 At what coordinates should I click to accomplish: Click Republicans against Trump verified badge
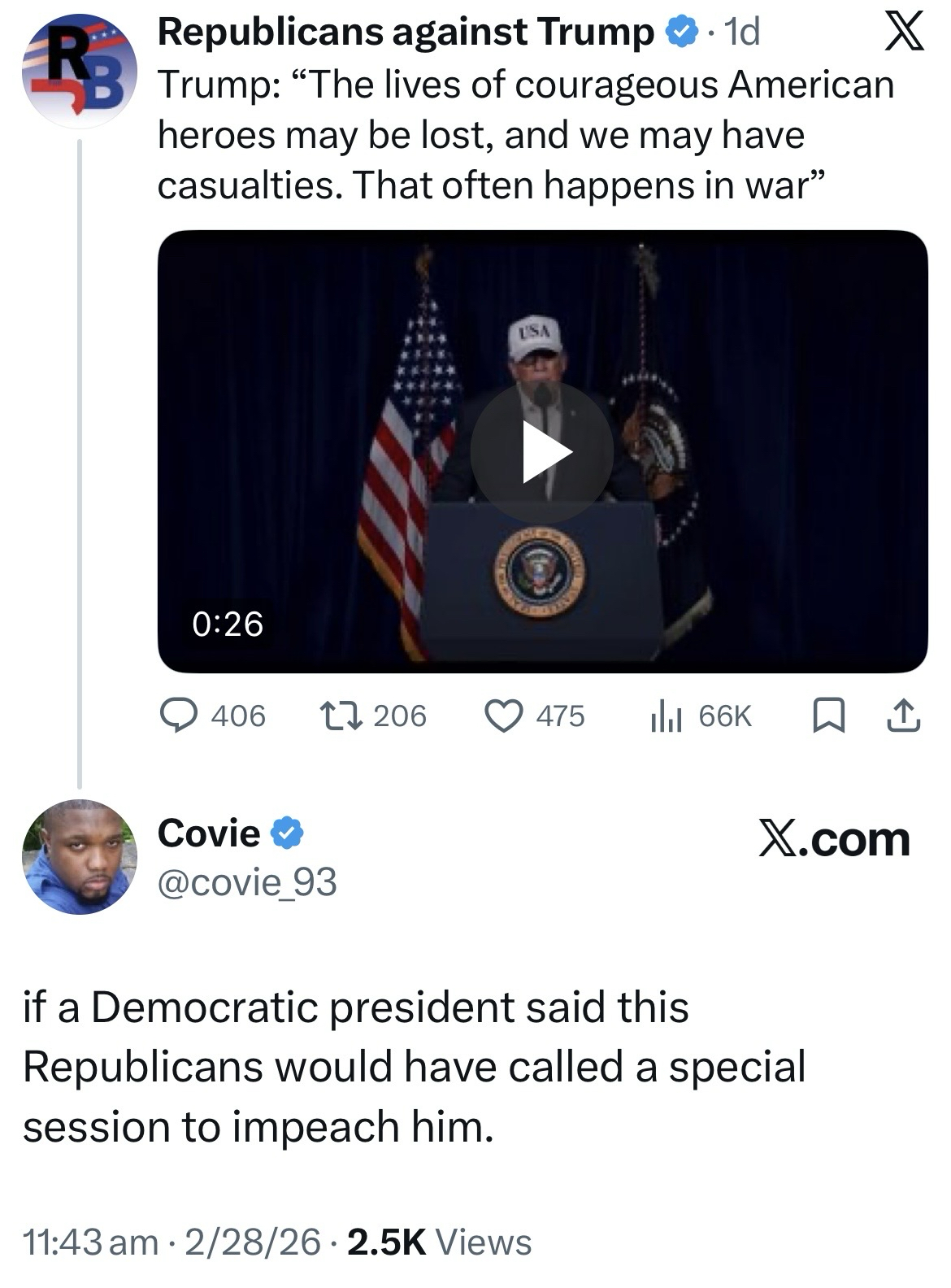point(681,33)
